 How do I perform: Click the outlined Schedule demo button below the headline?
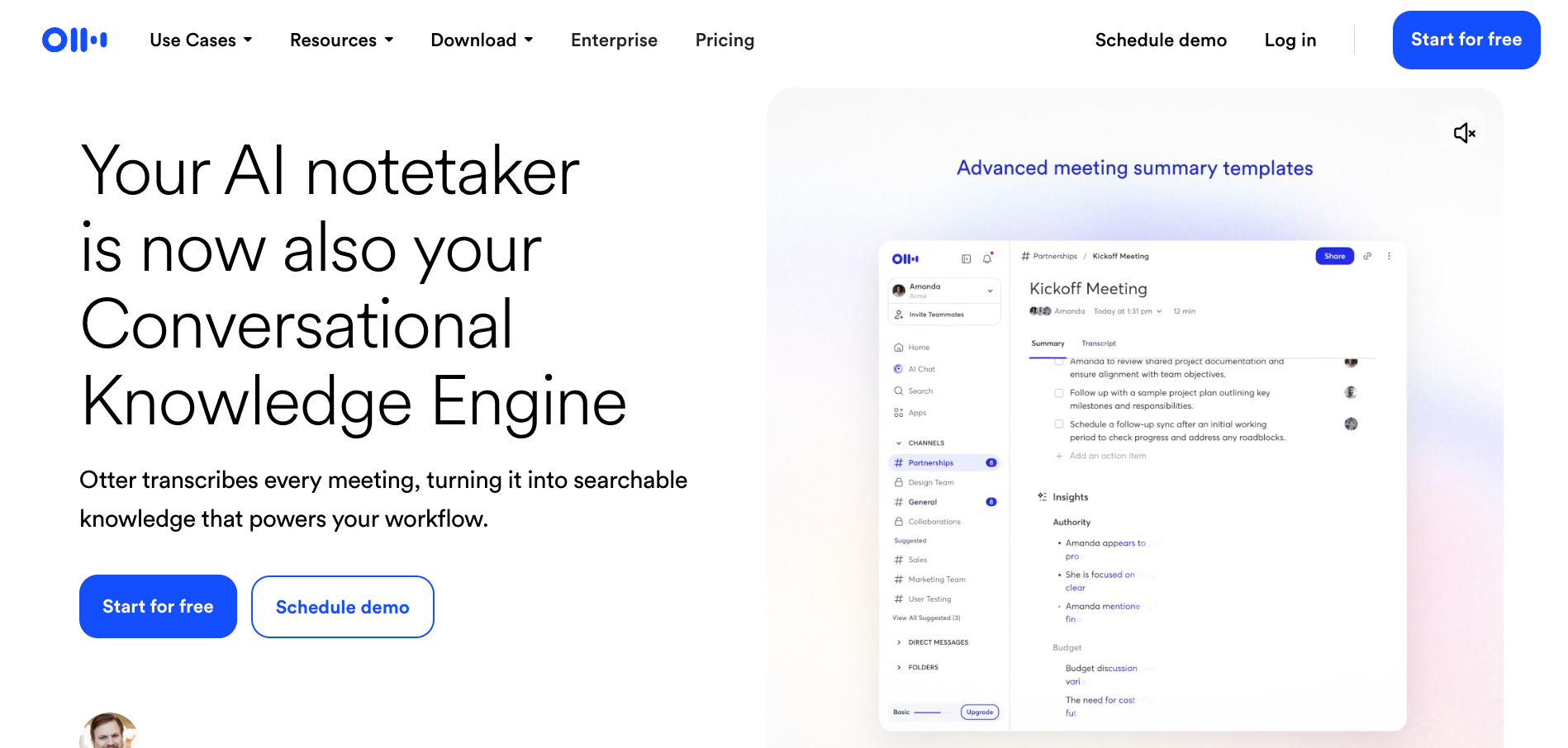[343, 607]
